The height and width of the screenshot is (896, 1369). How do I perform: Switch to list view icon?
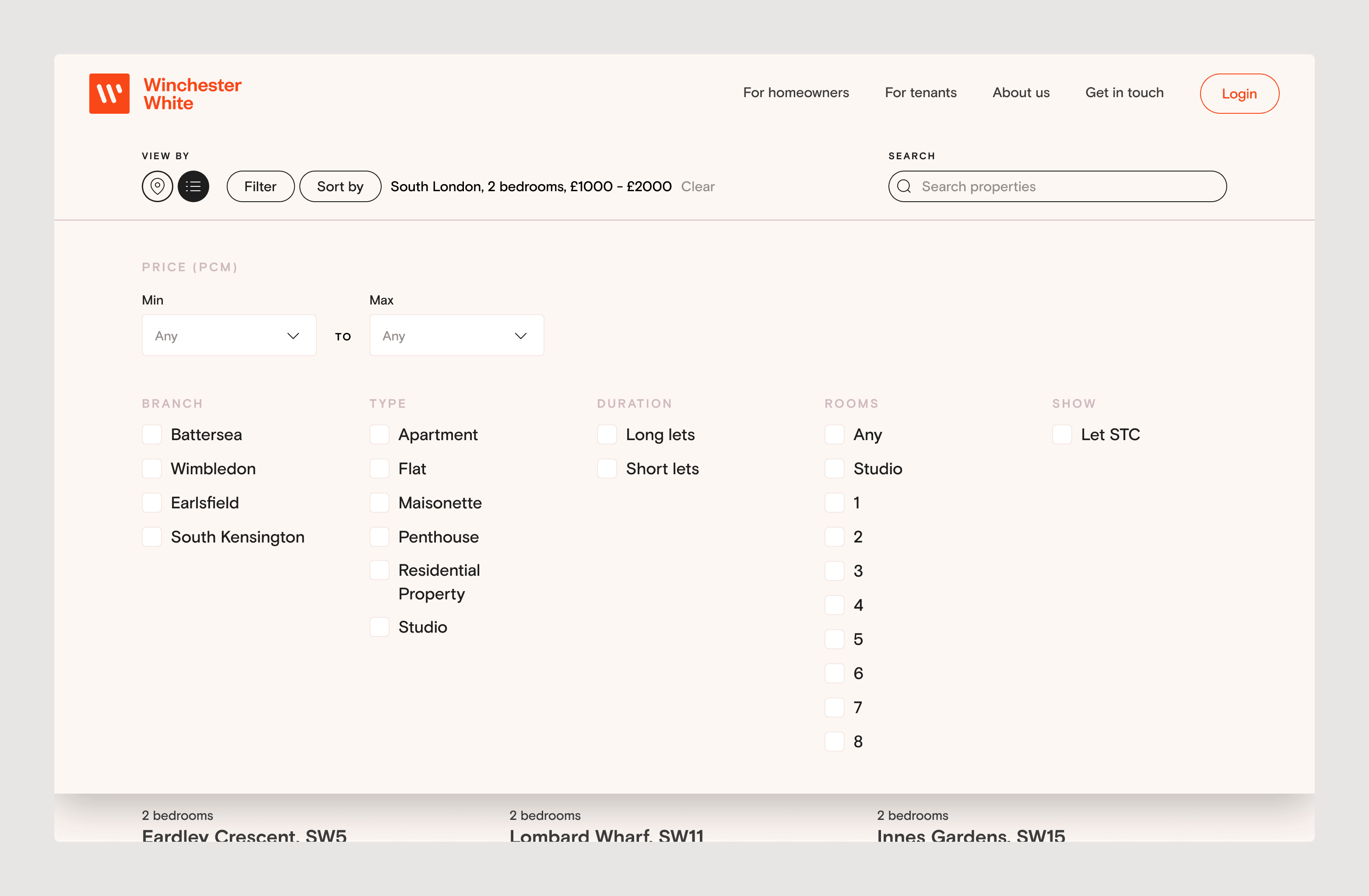coord(193,186)
